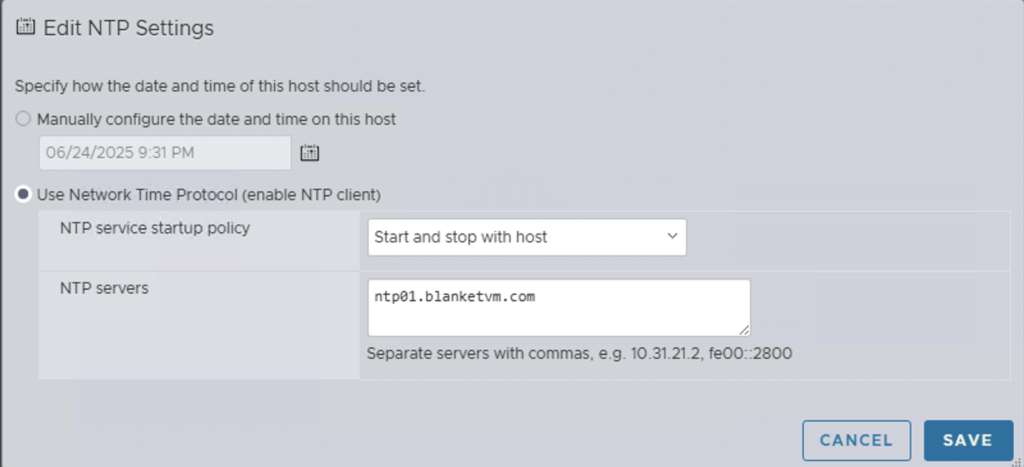The width and height of the screenshot is (1024, 467).
Task: Click the "NTP servers" row label
Action: coord(104,288)
